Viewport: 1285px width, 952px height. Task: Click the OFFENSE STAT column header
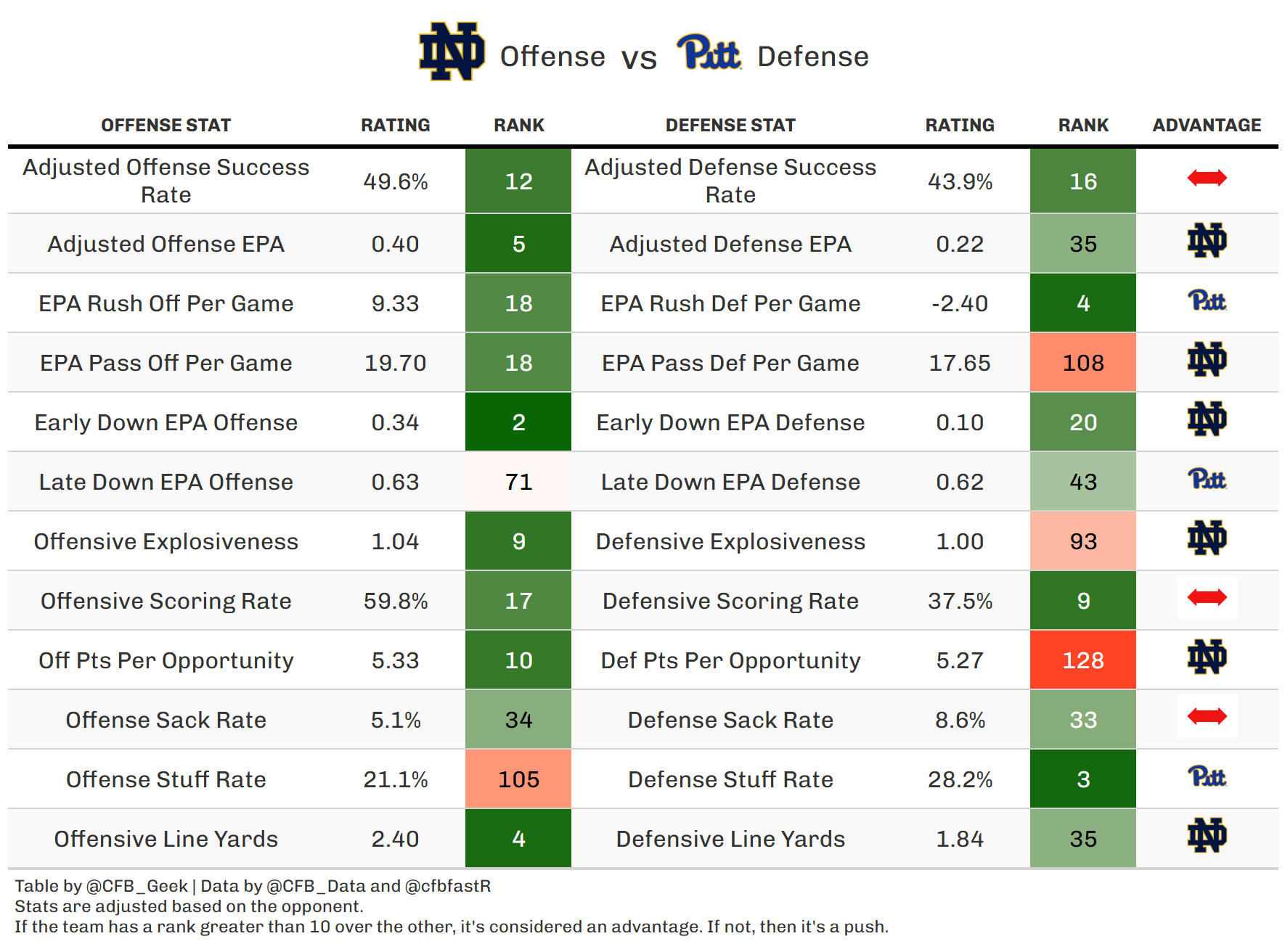[x=166, y=126]
